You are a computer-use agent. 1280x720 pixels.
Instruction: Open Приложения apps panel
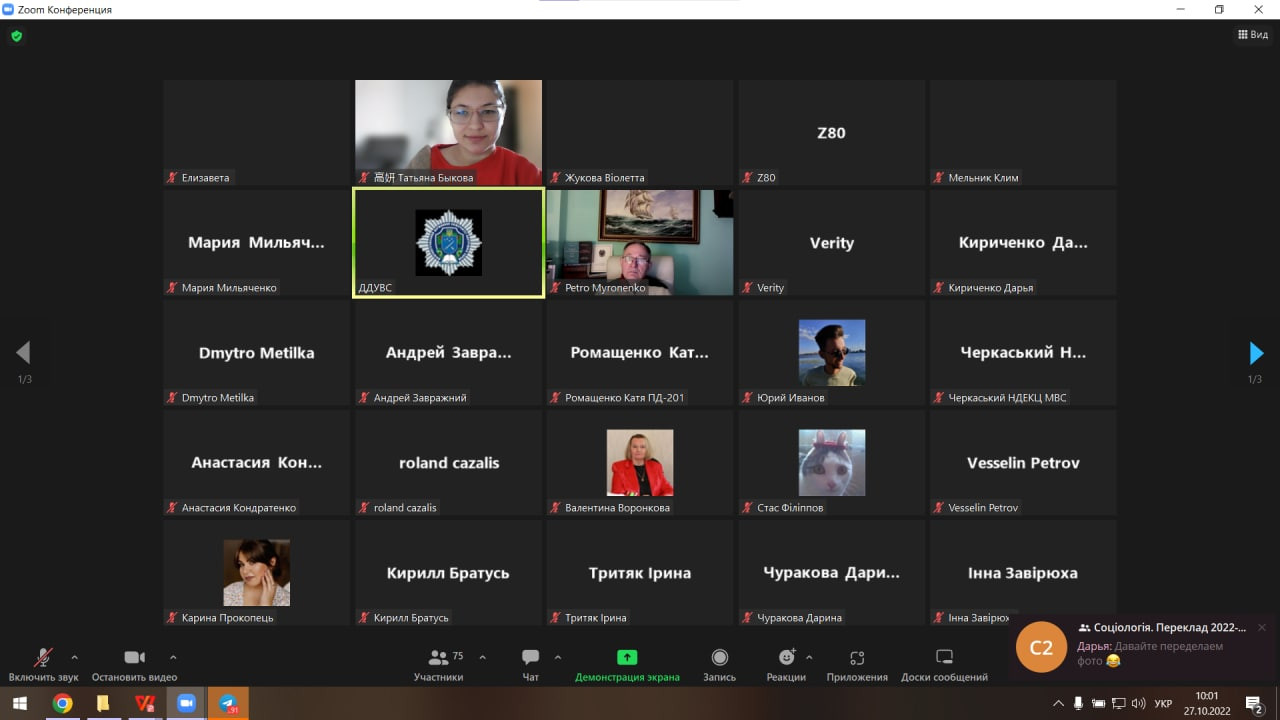point(857,665)
